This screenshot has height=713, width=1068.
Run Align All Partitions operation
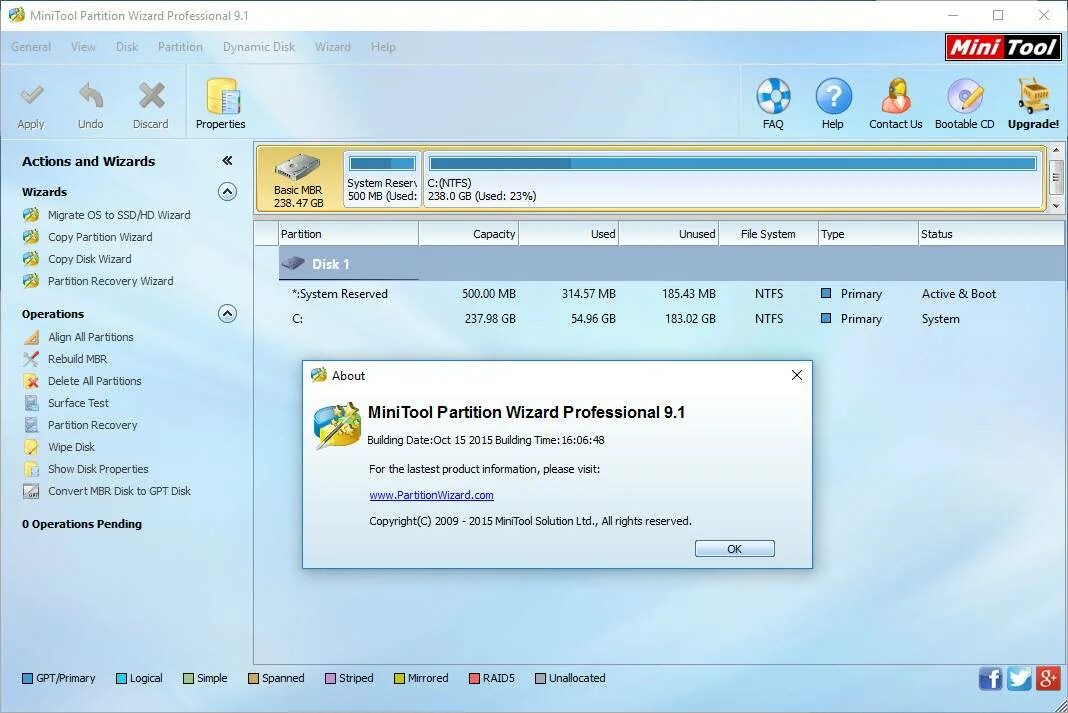click(91, 337)
